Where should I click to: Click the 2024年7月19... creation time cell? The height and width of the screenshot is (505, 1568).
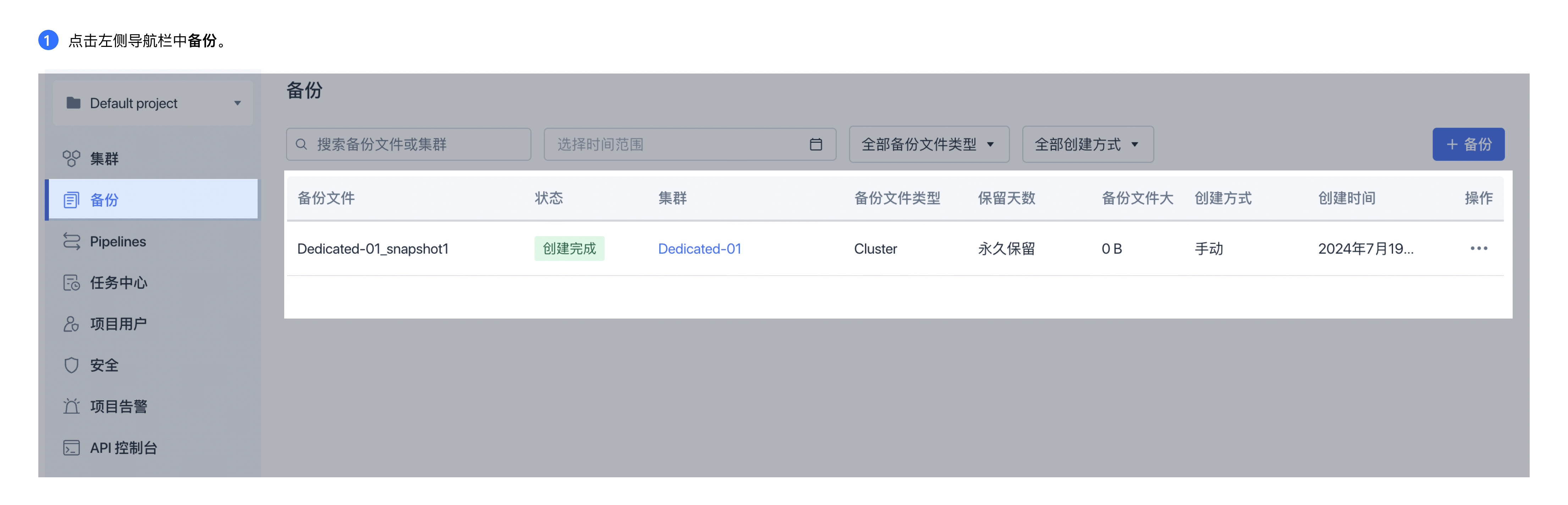1365,249
